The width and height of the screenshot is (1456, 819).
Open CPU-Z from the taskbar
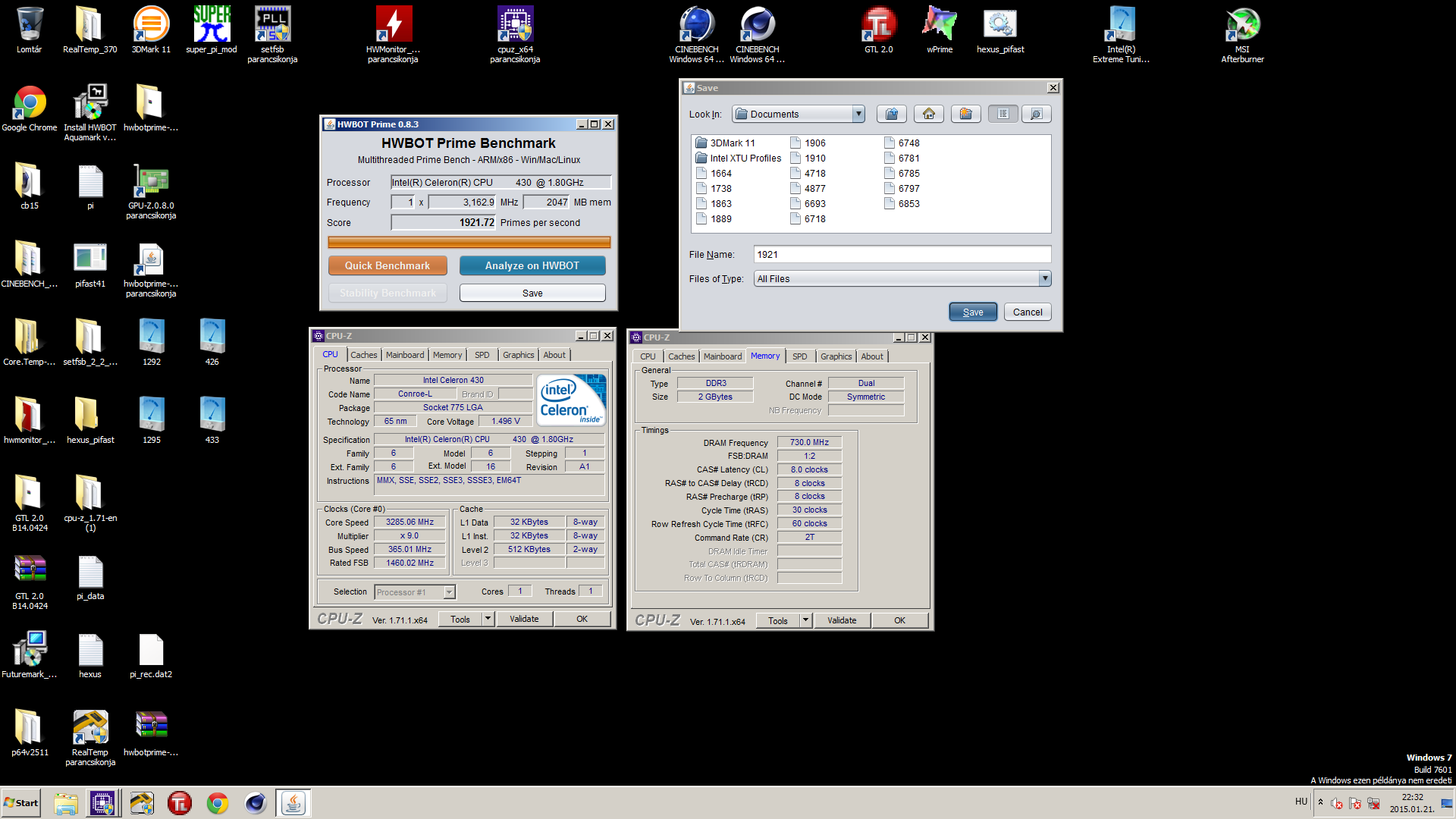pyautogui.click(x=102, y=803)
